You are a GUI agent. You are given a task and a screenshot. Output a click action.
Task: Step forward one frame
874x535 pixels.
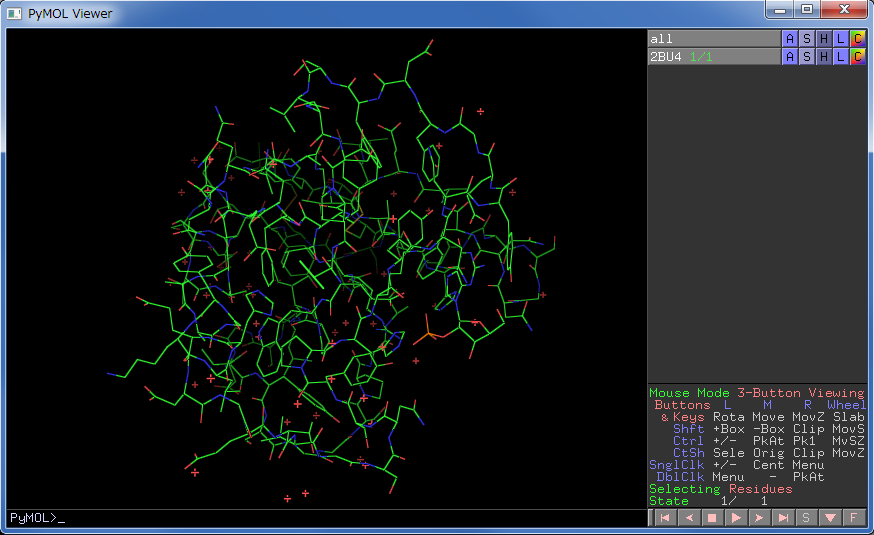click(759, 518)
